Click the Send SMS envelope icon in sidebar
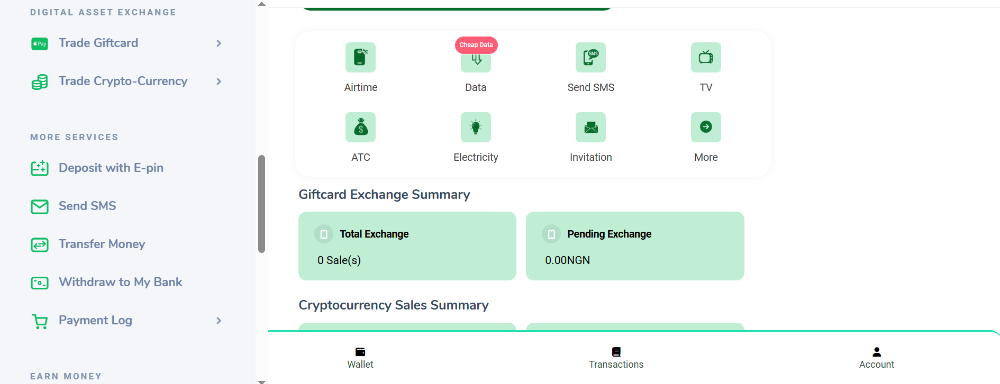1000x384 pixels. point(40,207)
